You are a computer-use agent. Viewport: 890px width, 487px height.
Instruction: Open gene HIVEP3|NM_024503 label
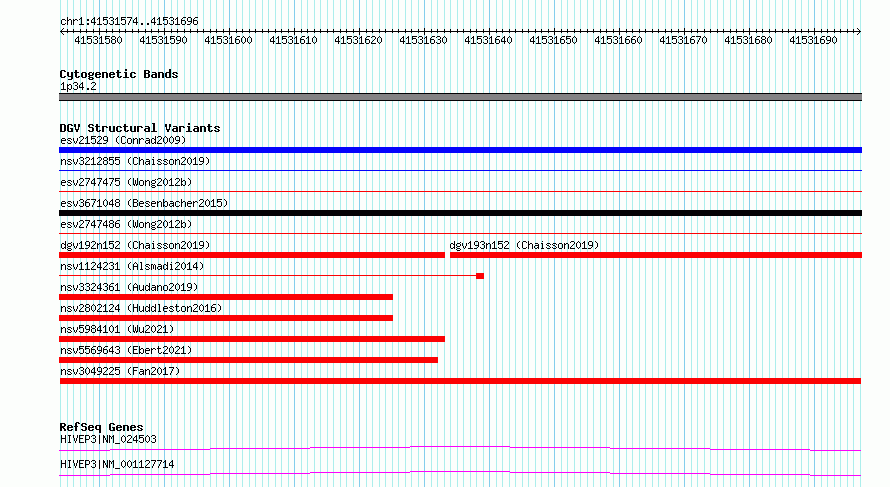pos(108,439)
